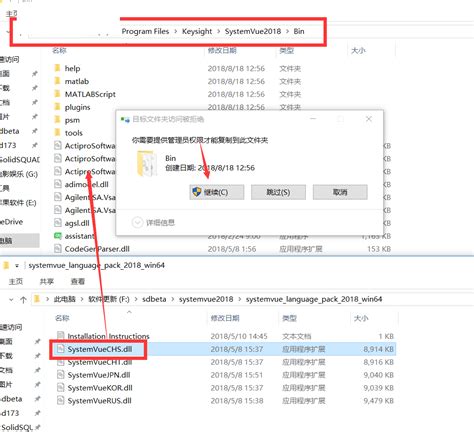Select the SystemVueKOR.dll file icon
Image resolution: width=474 pixels, height=432 pixels.
60,388
